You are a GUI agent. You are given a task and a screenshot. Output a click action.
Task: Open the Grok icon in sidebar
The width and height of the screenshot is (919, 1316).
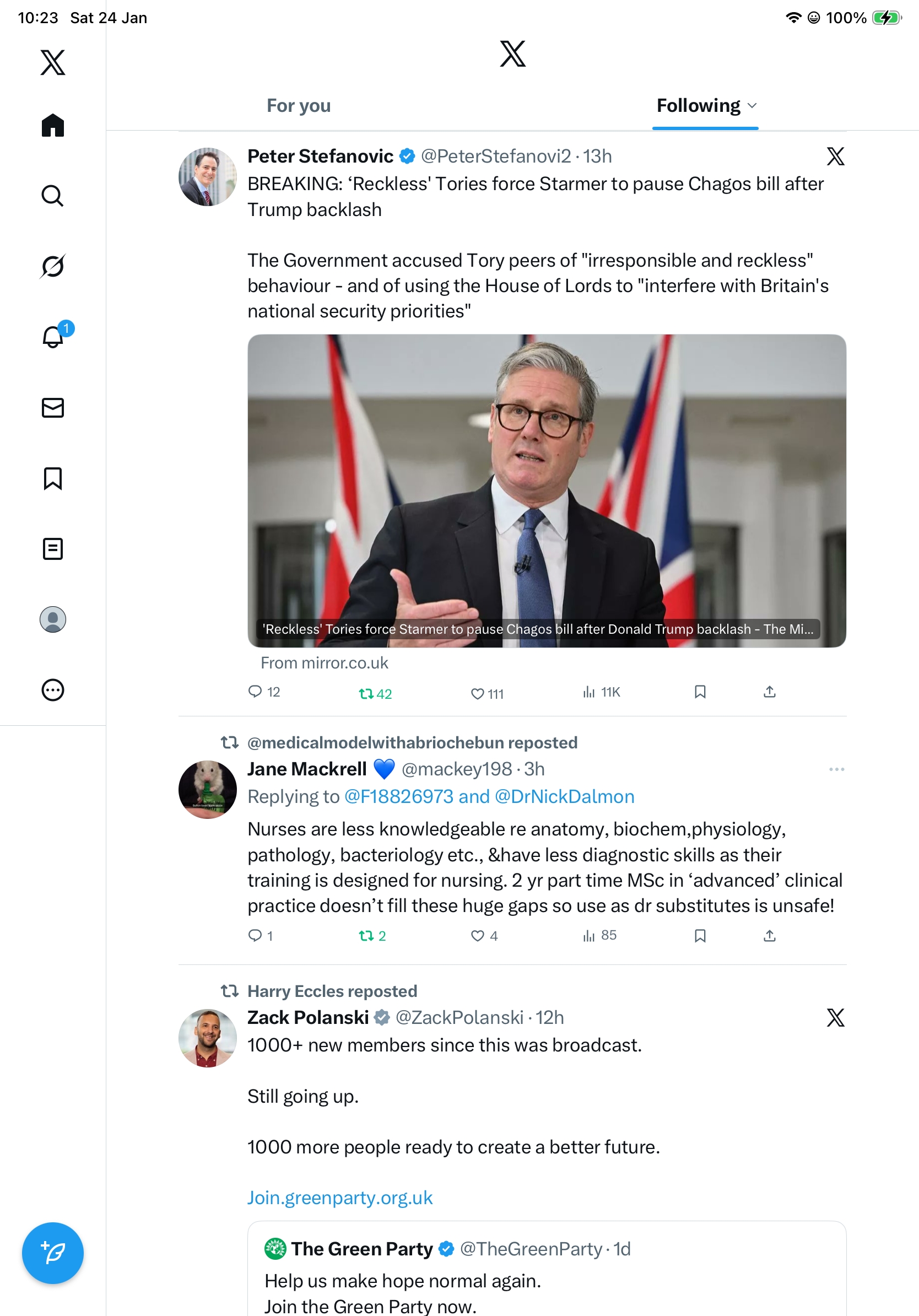tap(52, 266)
